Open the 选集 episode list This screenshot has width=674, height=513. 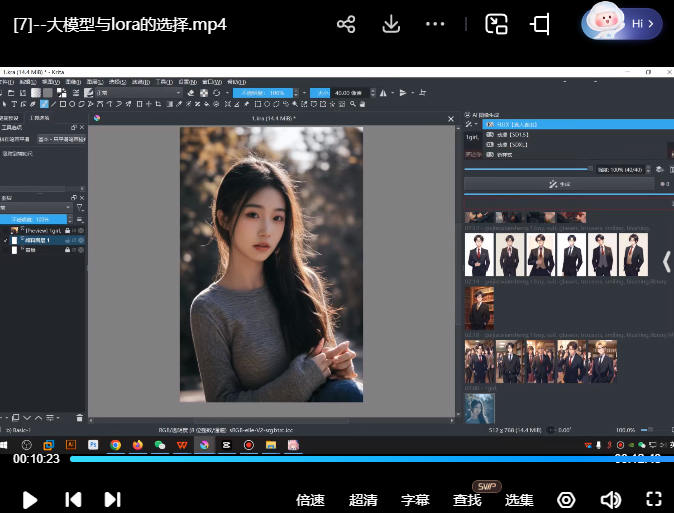519,500
